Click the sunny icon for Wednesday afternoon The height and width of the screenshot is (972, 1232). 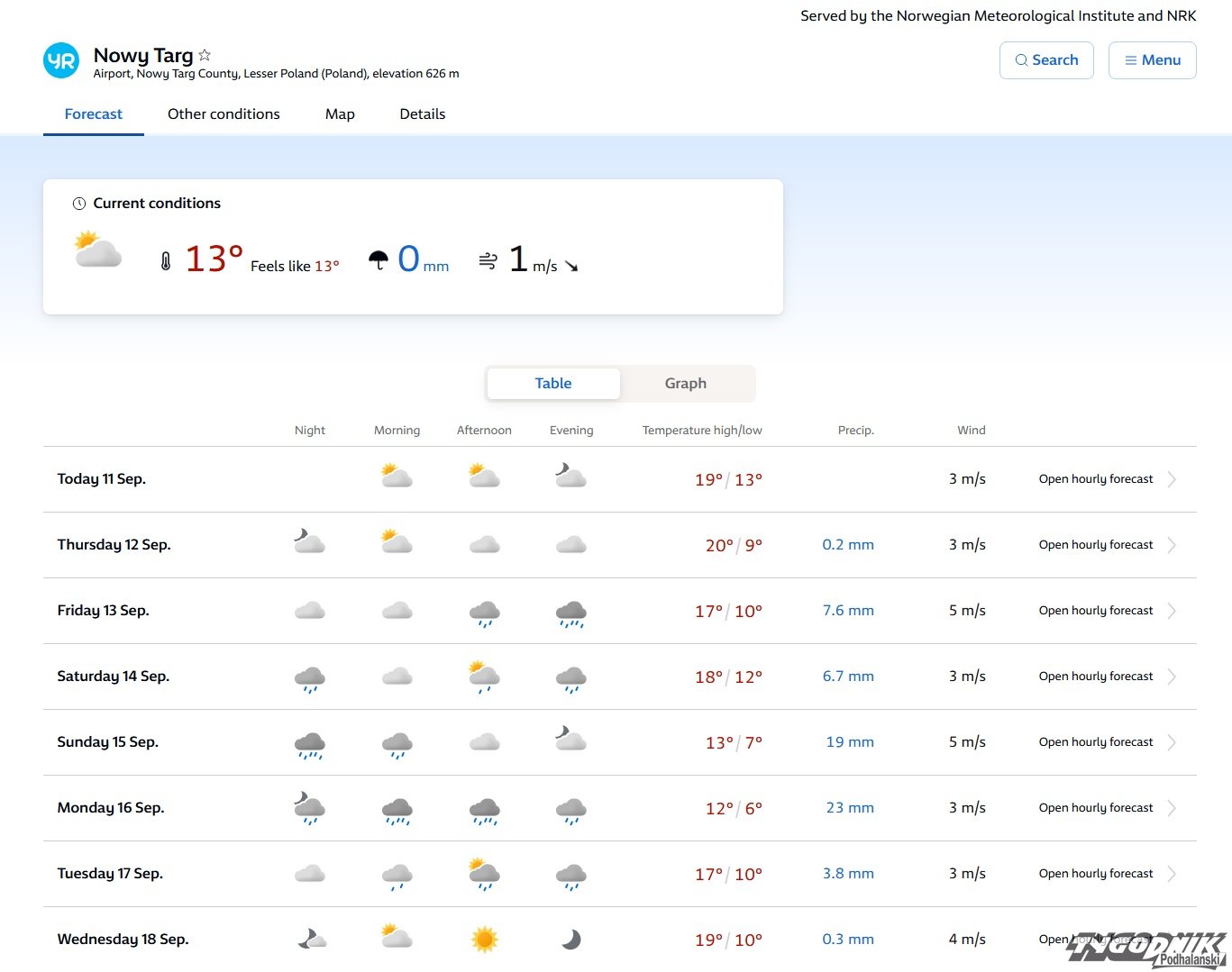484,940
